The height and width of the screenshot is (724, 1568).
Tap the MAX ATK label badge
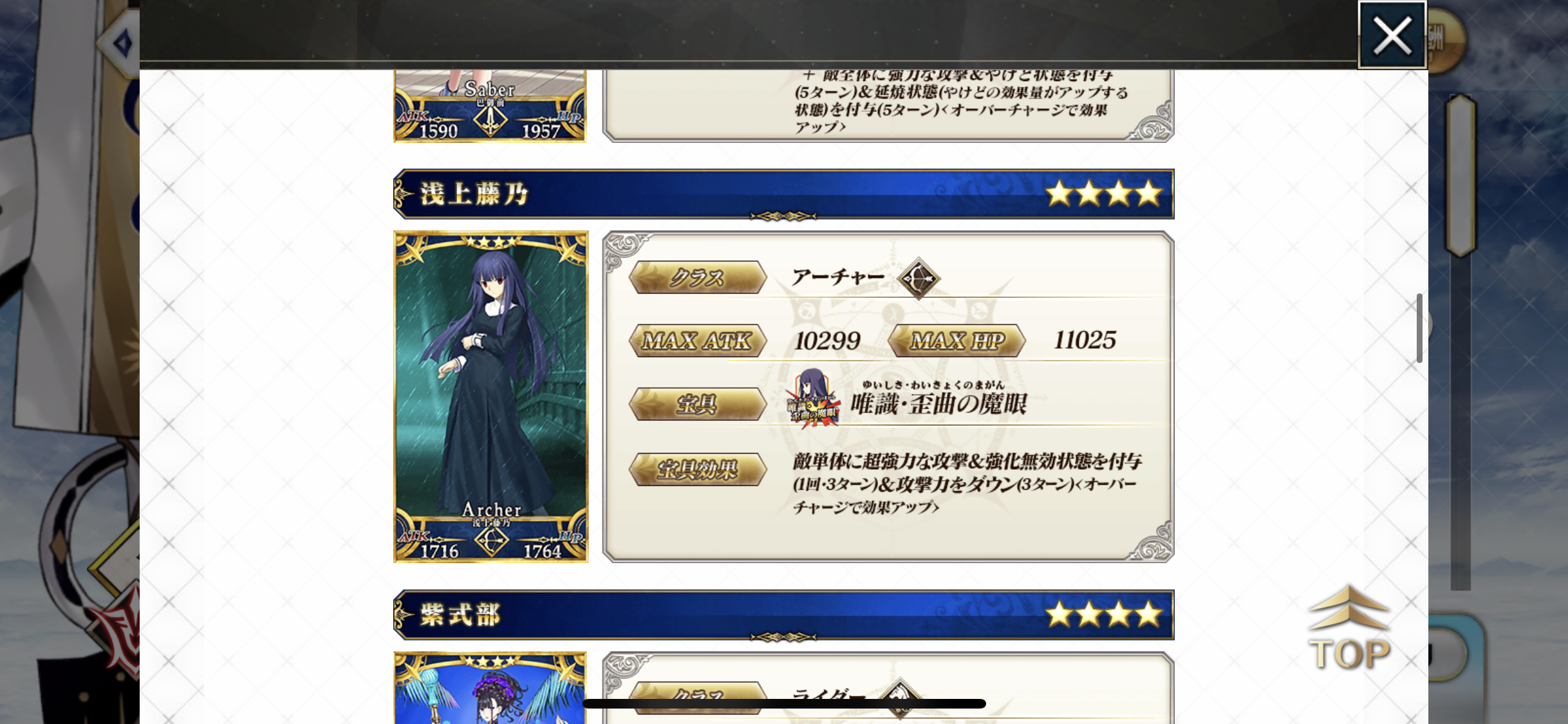pyautogui.click(x=698, y=340)
